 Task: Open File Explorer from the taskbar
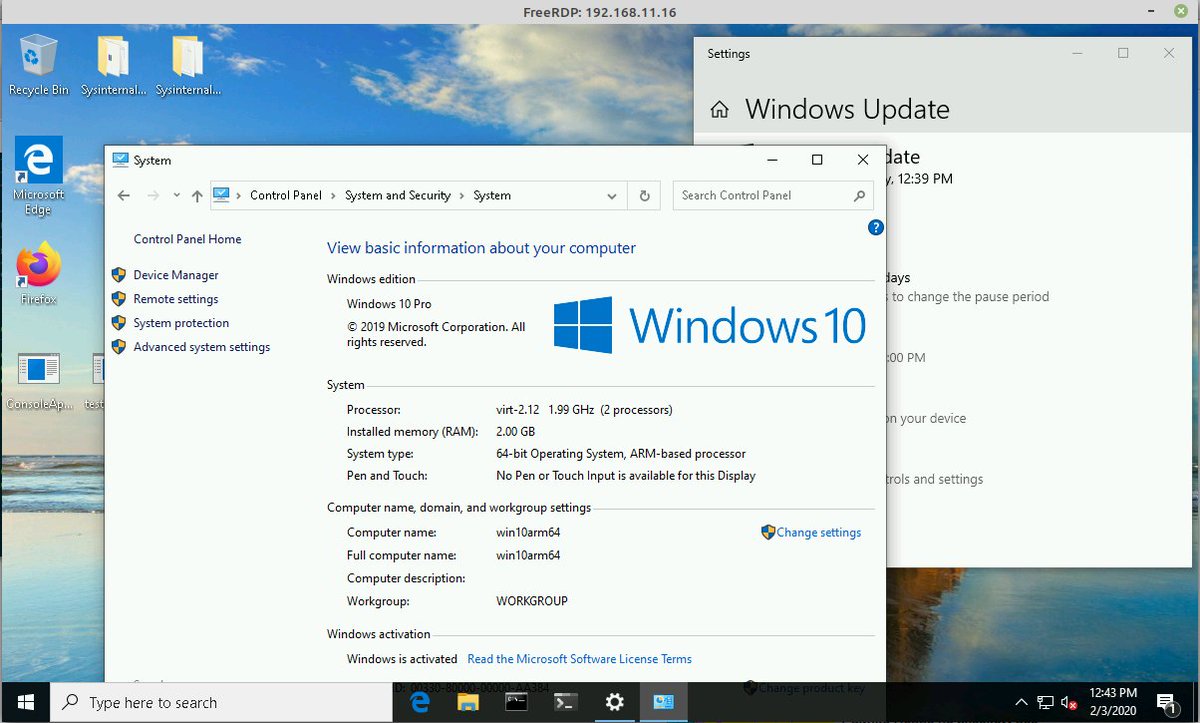coord(468,702)
